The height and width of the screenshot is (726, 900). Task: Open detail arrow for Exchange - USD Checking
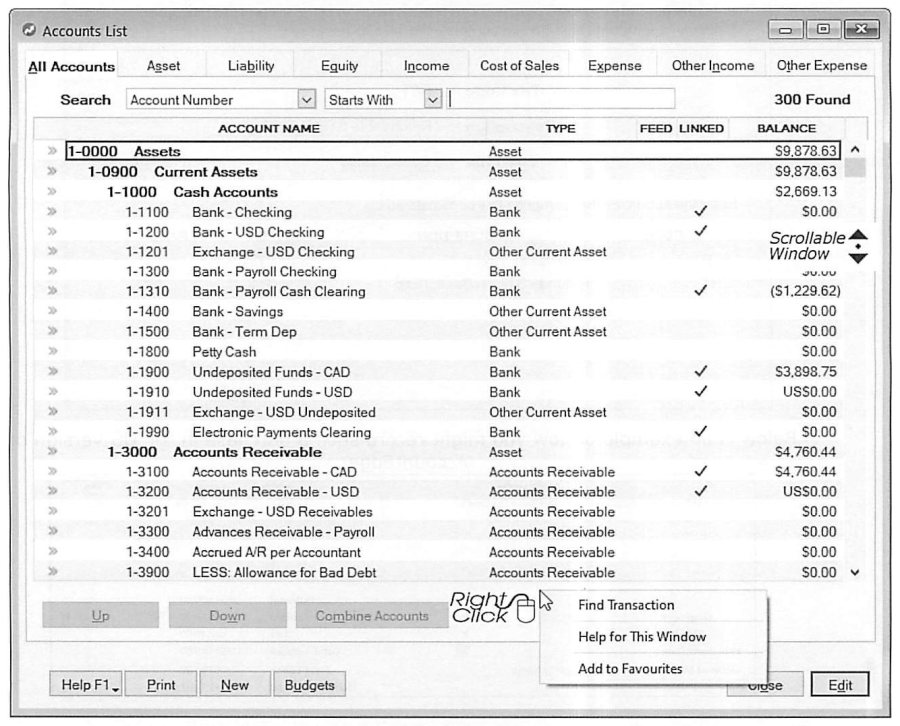[x=52, y=251]
